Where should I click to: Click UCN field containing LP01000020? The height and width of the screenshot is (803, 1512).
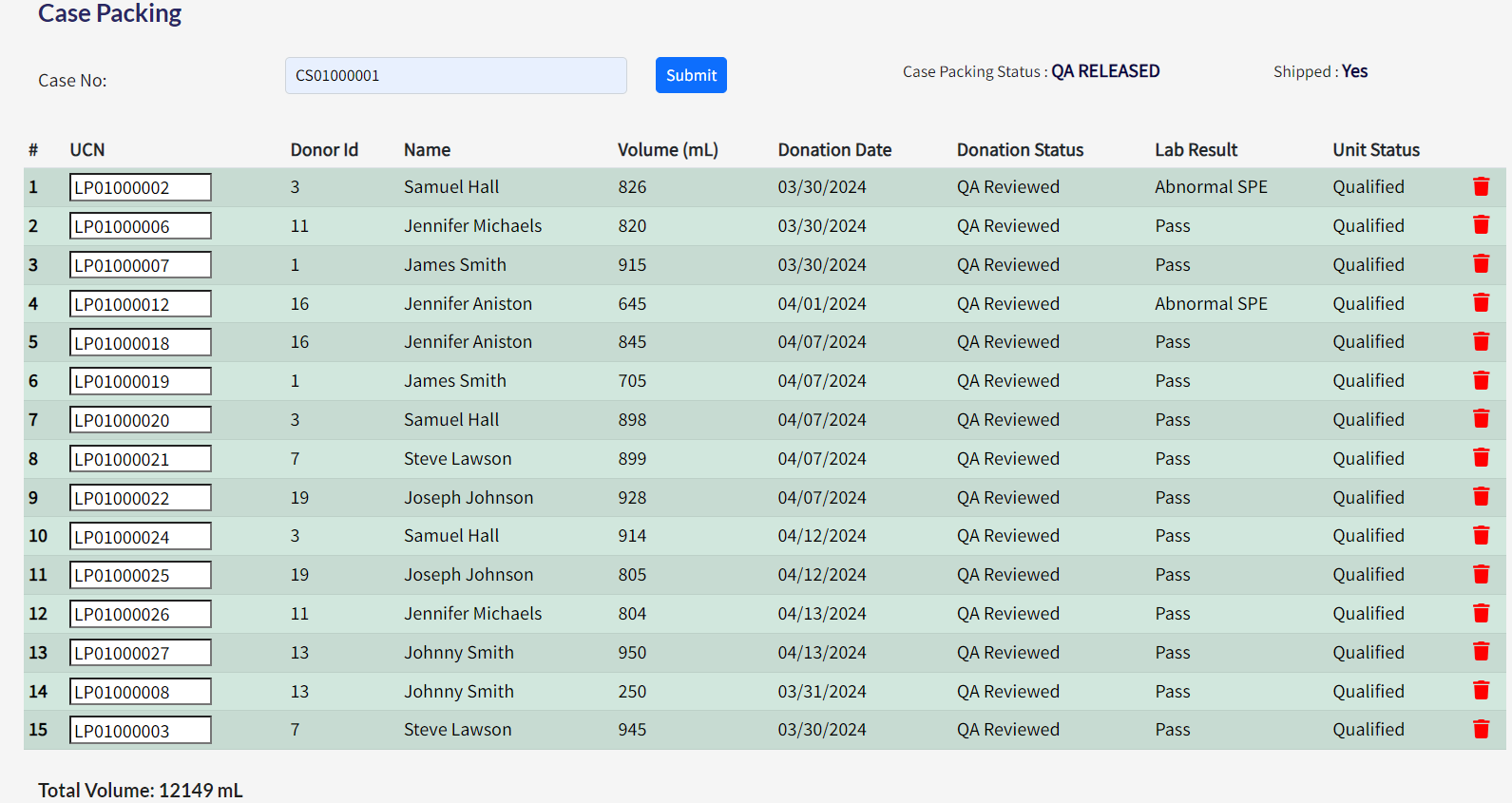141,420
